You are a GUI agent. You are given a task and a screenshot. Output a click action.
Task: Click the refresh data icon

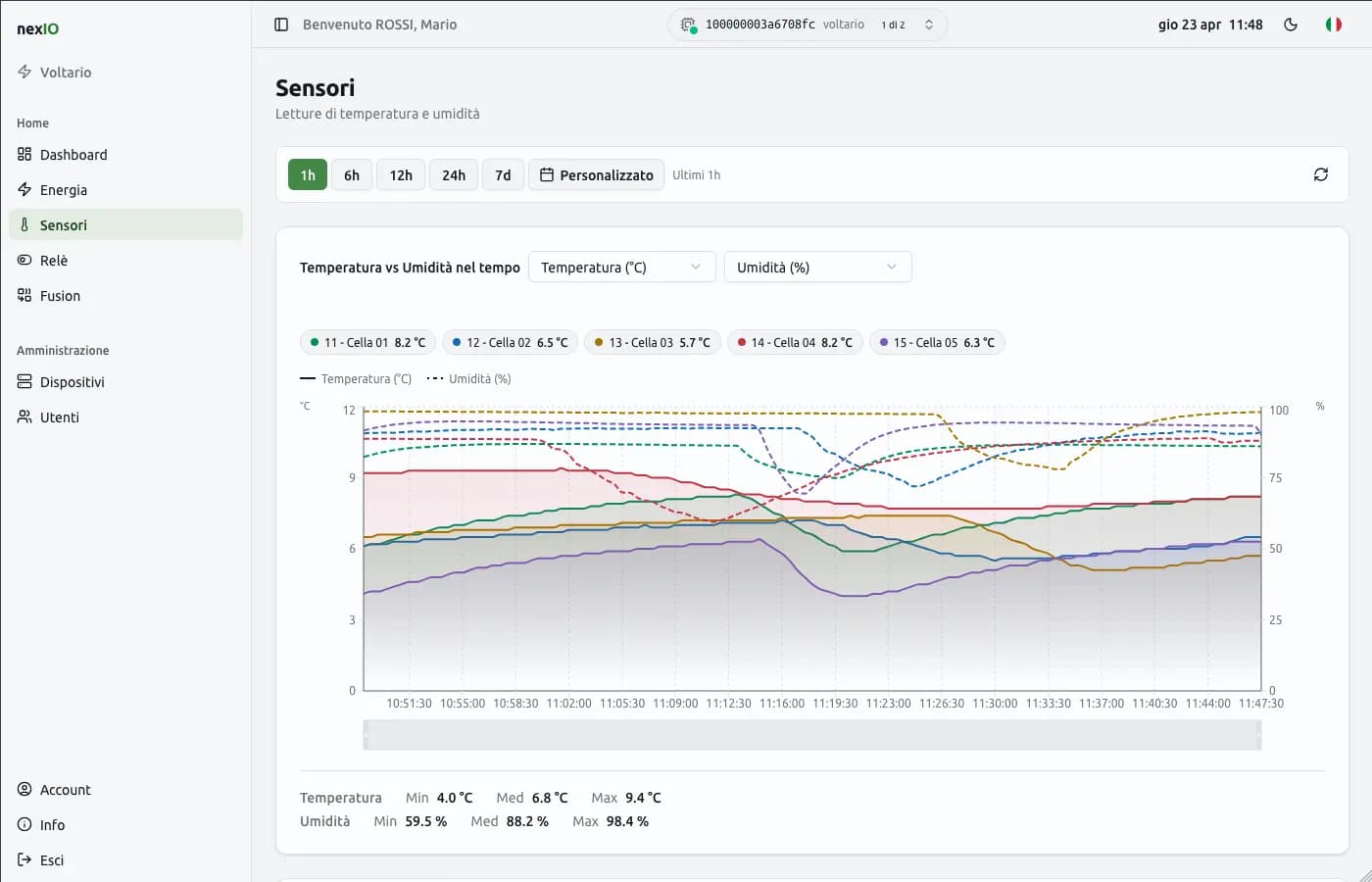[x=1320, y=174]
